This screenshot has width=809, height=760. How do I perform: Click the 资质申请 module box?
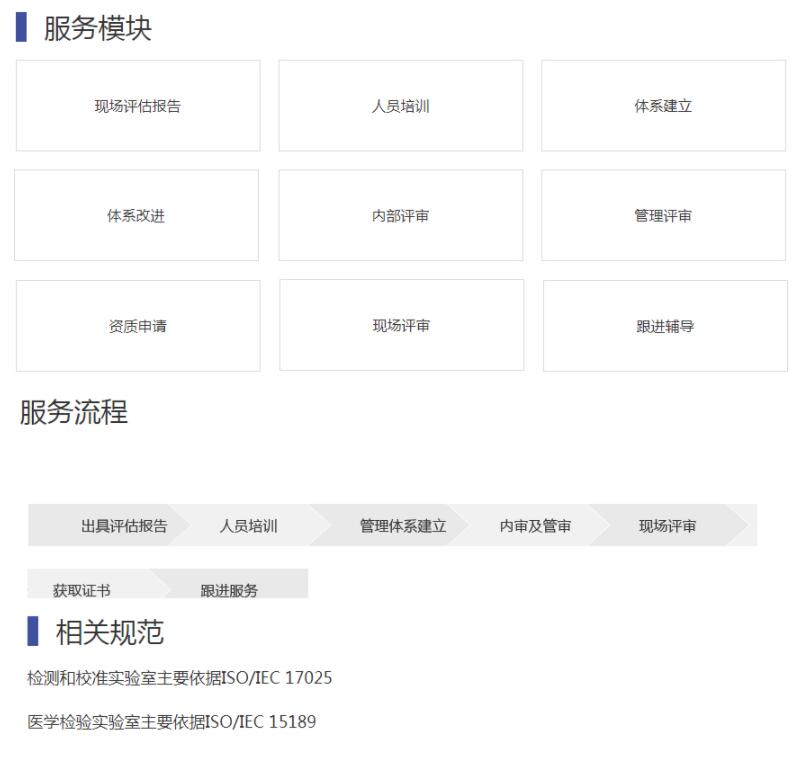(138, 326)
